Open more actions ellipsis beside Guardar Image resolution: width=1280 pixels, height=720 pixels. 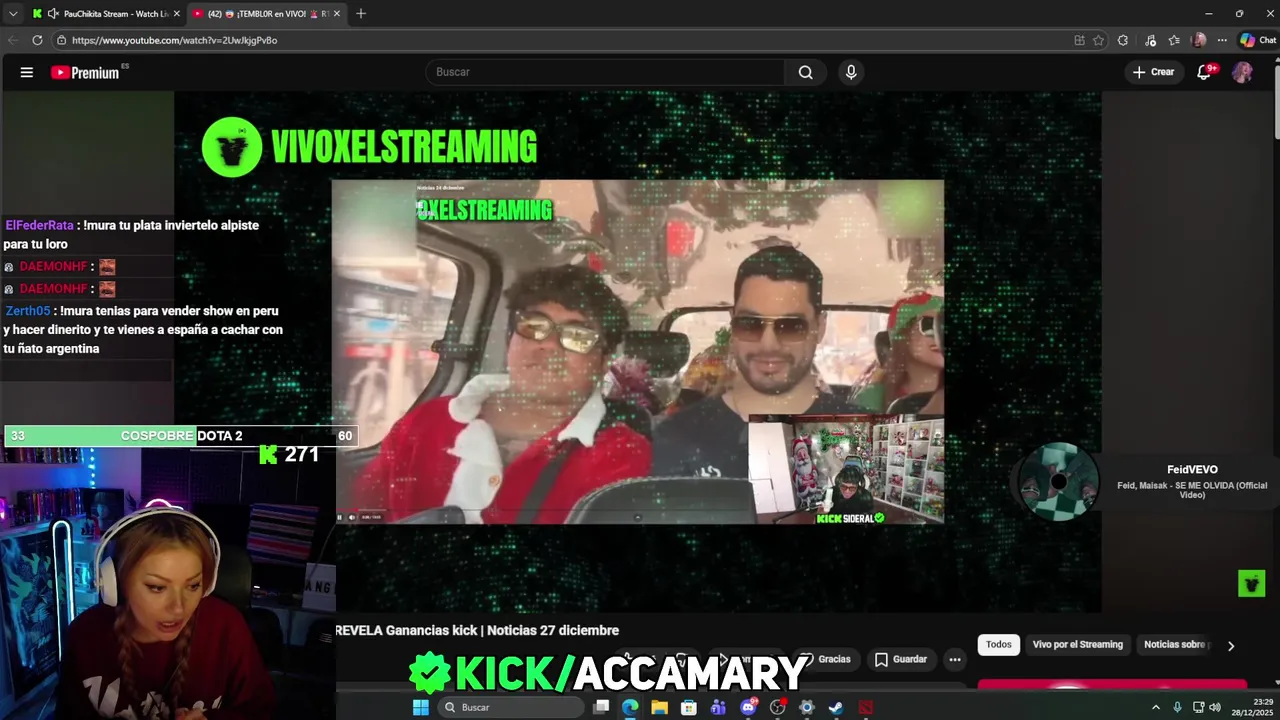tap(955, 659)
